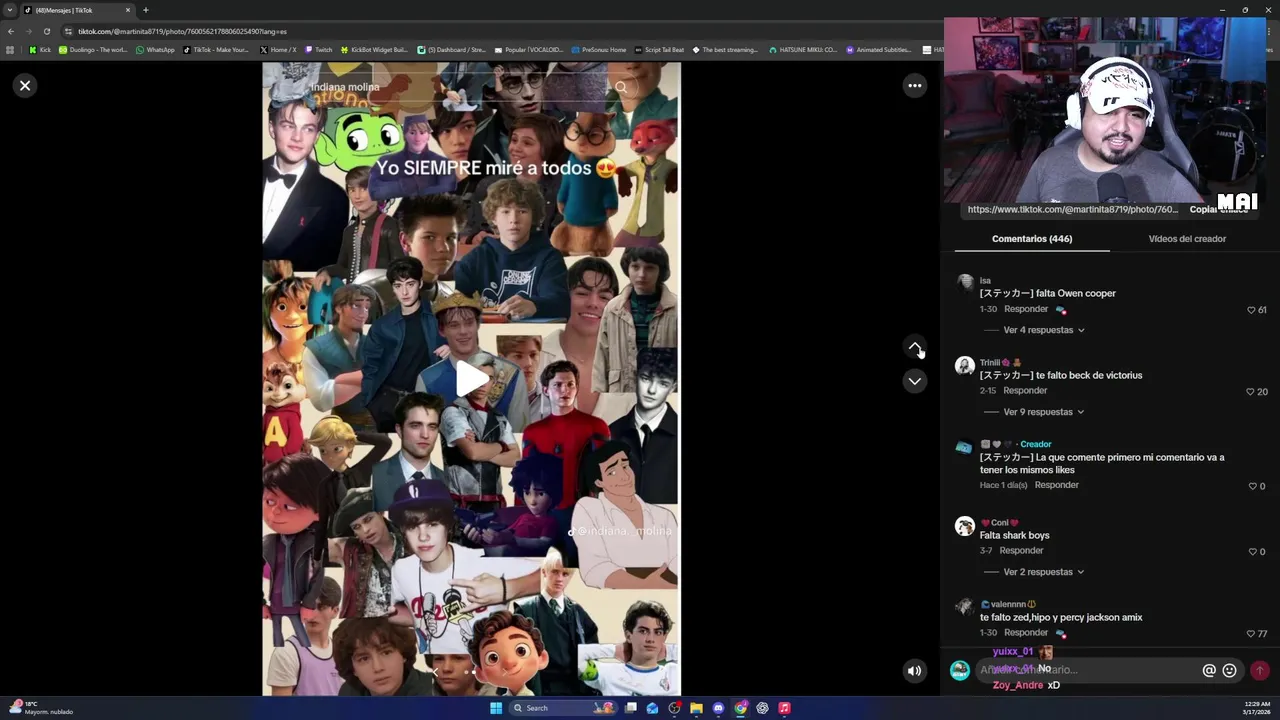This screenshot has height=720, width=1280.
Task: Open a new browser tab
Action: tap(146, 10)
